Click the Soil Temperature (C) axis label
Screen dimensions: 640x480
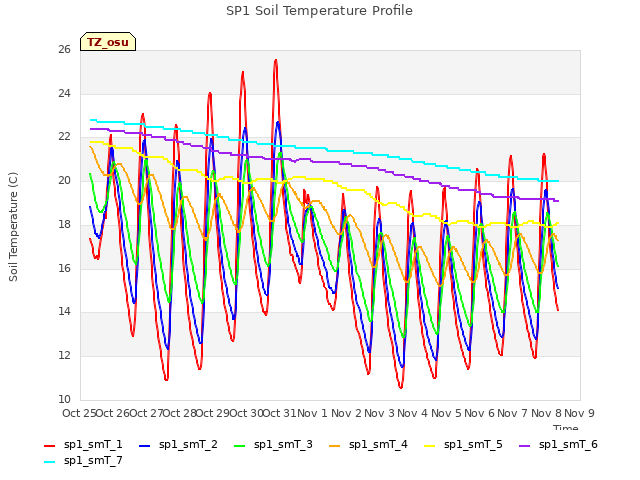pyautogui.click(x=13, y=227)
